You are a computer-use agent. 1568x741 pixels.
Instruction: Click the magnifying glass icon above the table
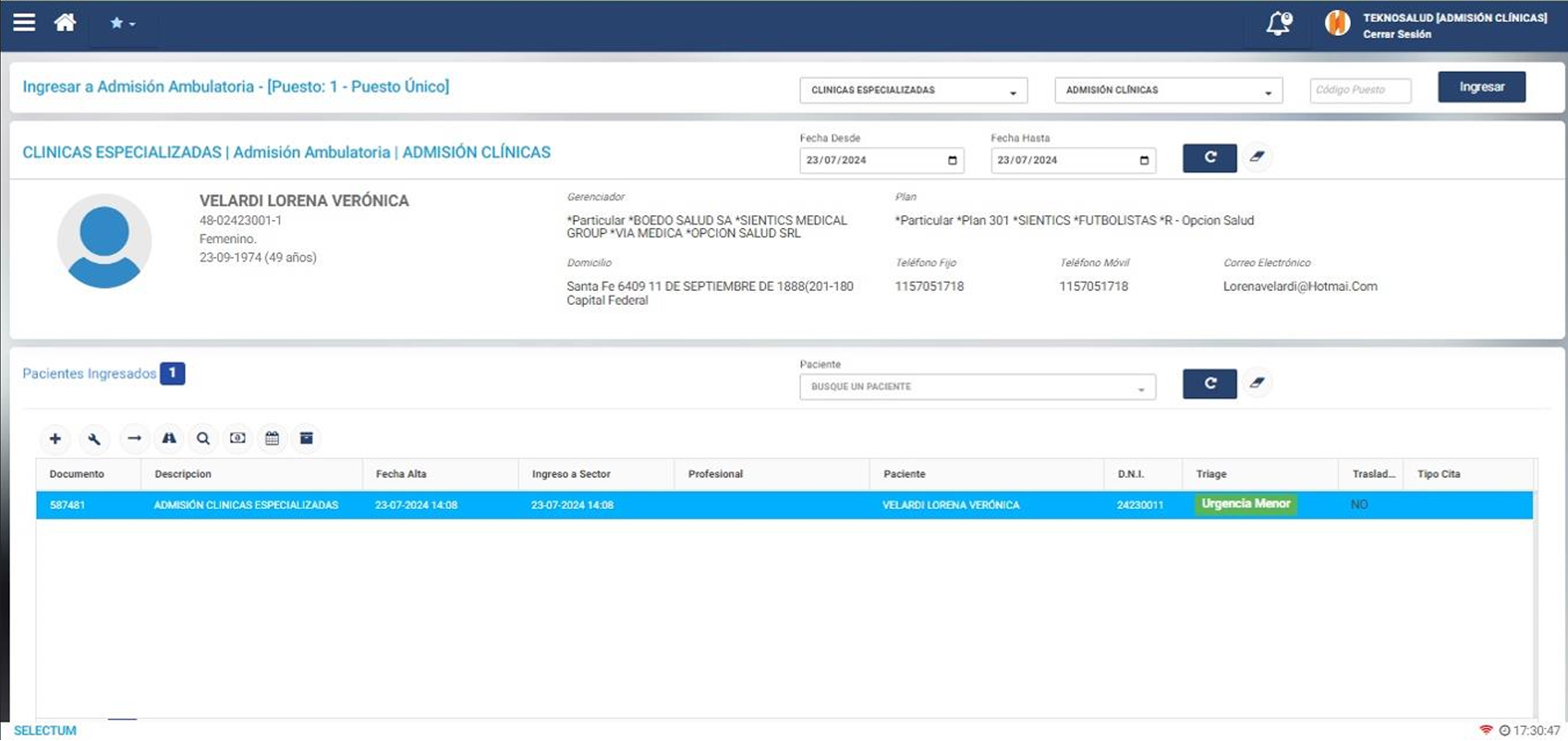tap(203, 439)
